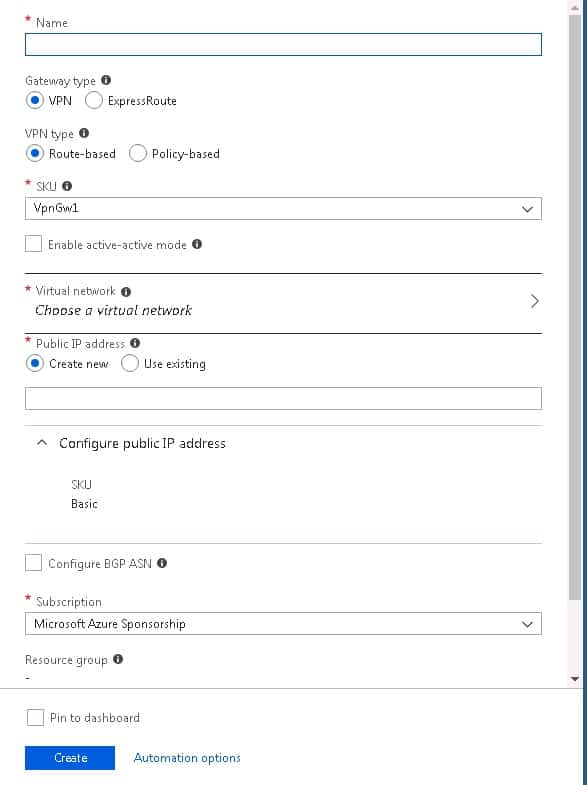
Task: Click the blue Create button
Action: point(70,758)
